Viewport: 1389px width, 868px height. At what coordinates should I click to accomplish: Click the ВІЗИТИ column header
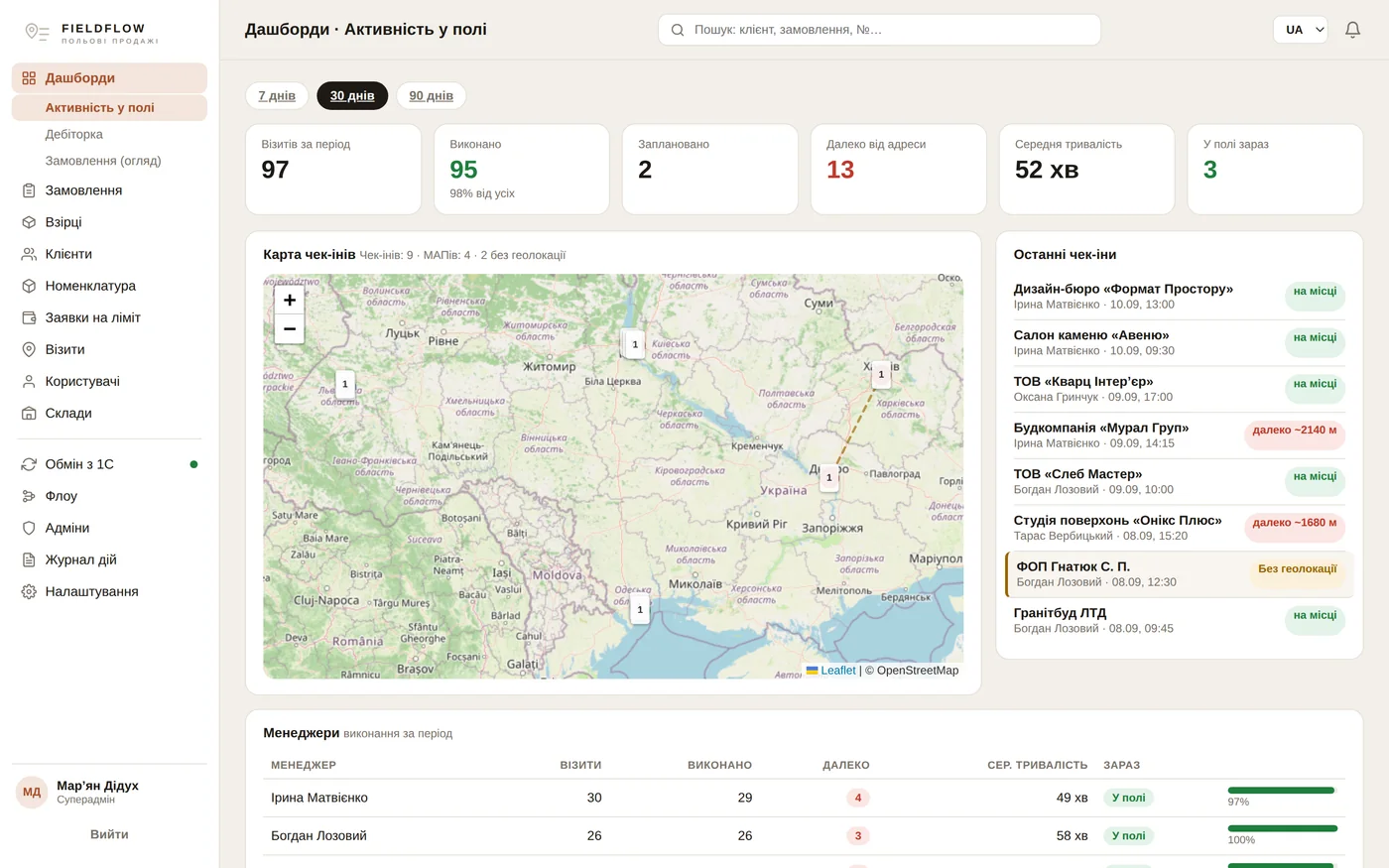pos(580,765)
